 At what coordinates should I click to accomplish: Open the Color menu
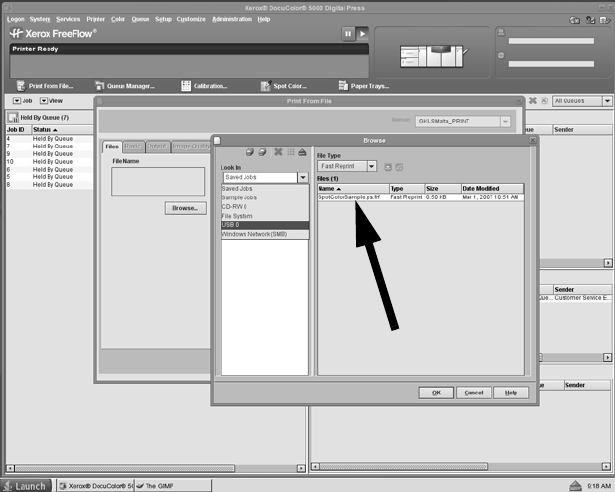(118, 19)
